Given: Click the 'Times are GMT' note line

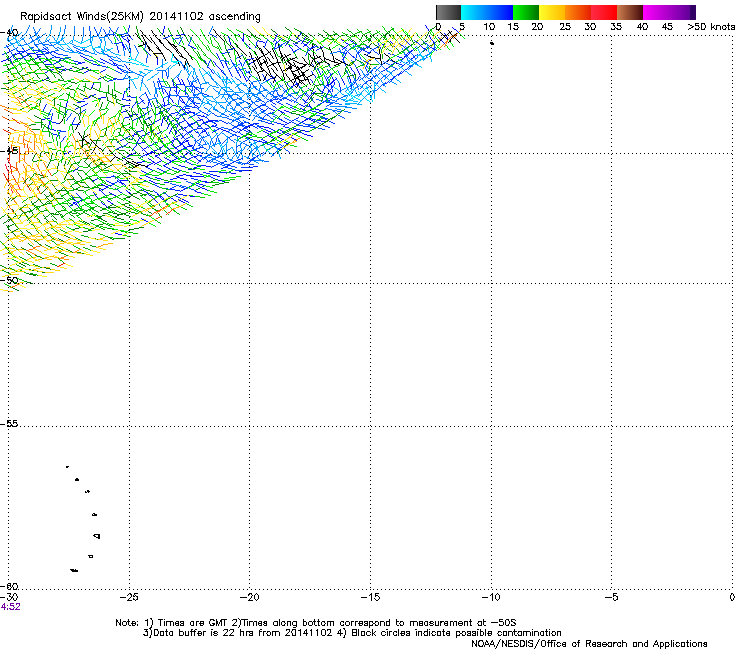Looking at the screenshot, I should 316,623.
